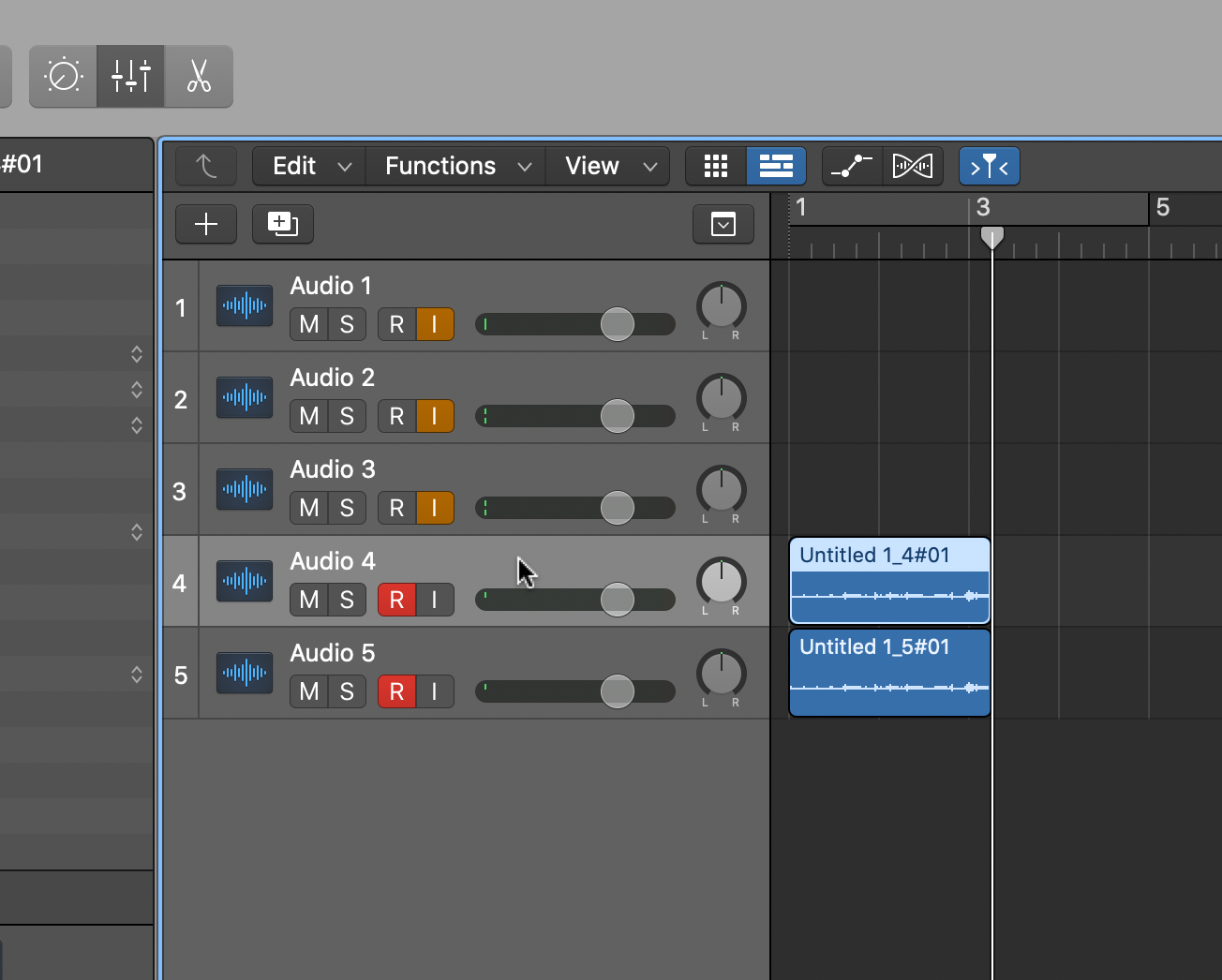
Task: Click the Audio 5 volume slider thumb
Action: coord(618,691)
